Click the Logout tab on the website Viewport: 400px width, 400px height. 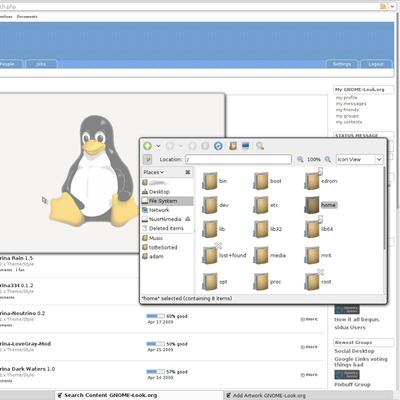(376, 64)
